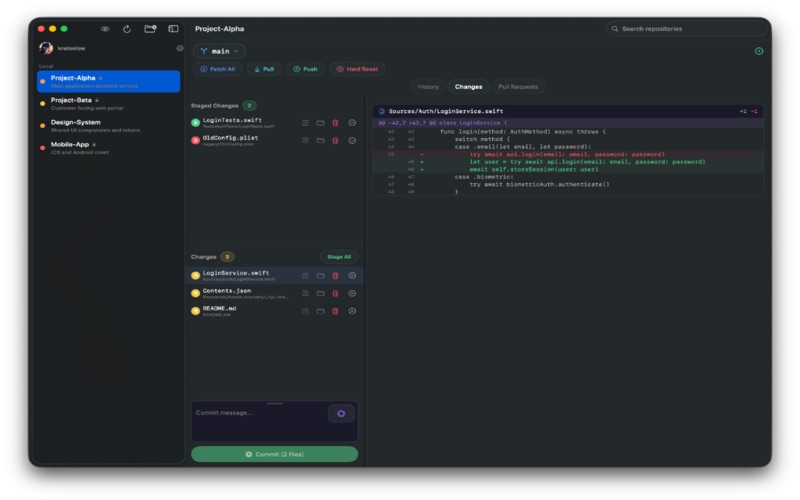
Task: Unstage OldConfig.plist with its minus icon
Action: [x=352, y=140]
